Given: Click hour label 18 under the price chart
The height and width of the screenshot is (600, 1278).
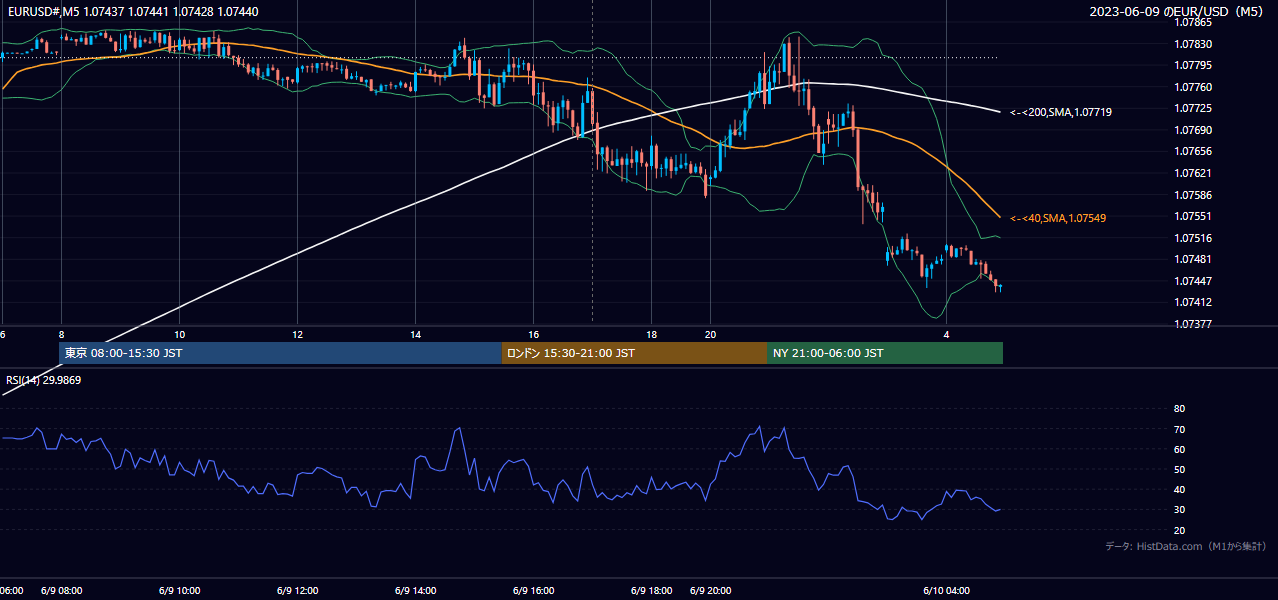Looking at the screenshot, I should pyautogui.click(x=651, y=334).
